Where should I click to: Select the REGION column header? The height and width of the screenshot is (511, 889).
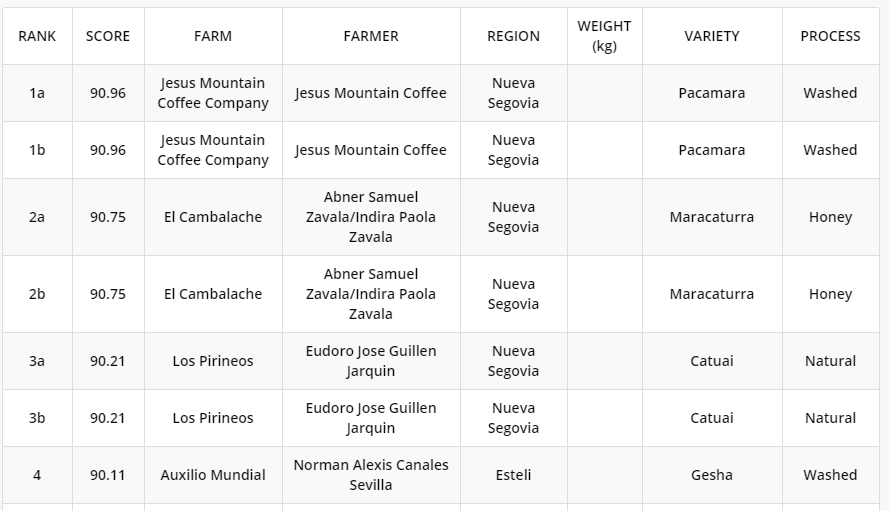tap(513, 36)
